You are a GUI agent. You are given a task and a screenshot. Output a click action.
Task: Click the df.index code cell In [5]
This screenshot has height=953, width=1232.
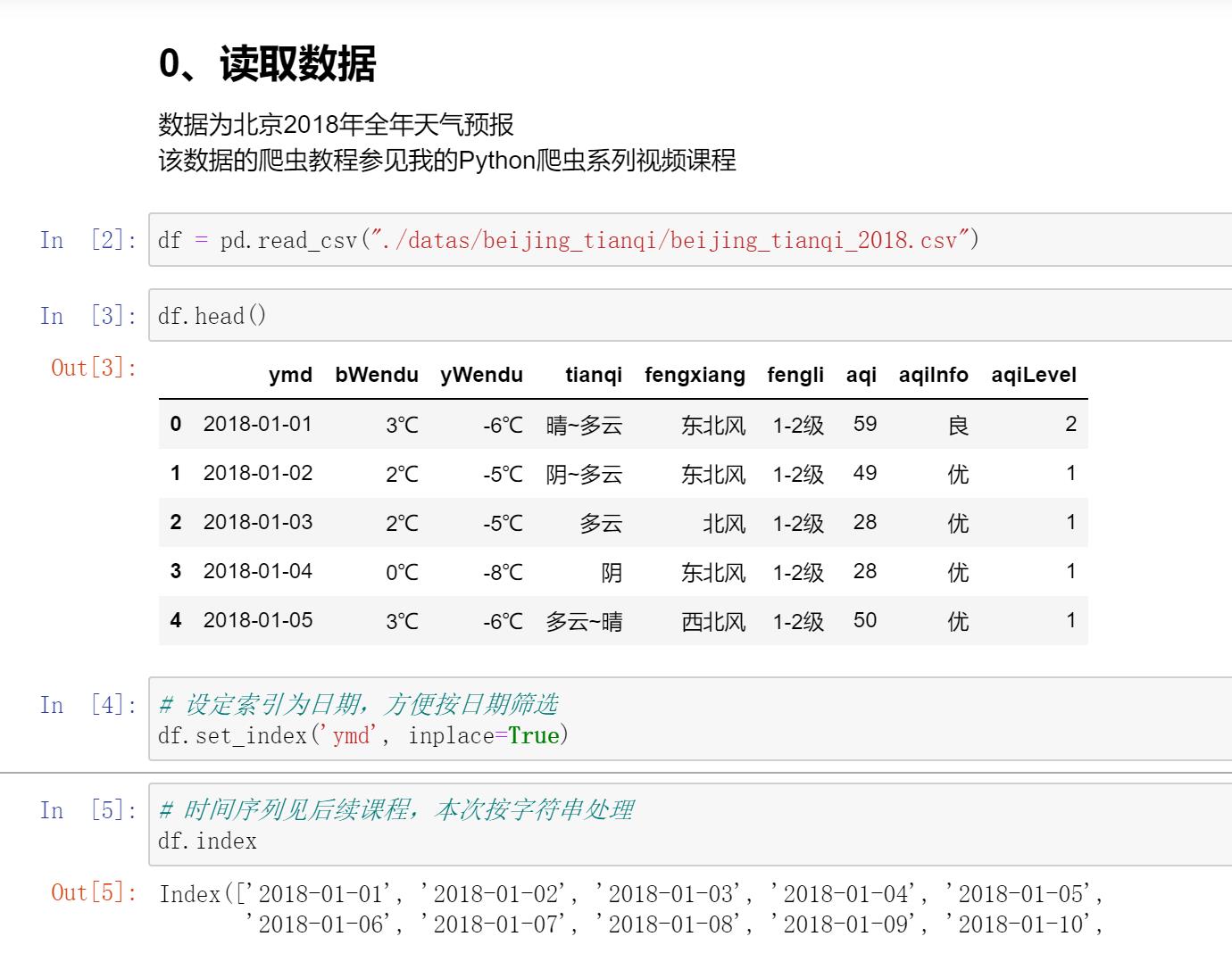pos(690,825)
